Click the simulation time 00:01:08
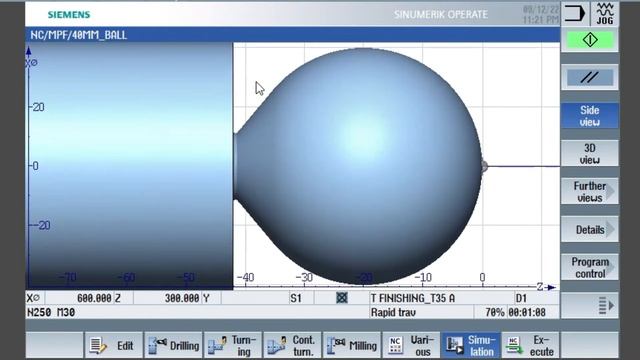Screen dimensions: 640x360 [527, 313]
